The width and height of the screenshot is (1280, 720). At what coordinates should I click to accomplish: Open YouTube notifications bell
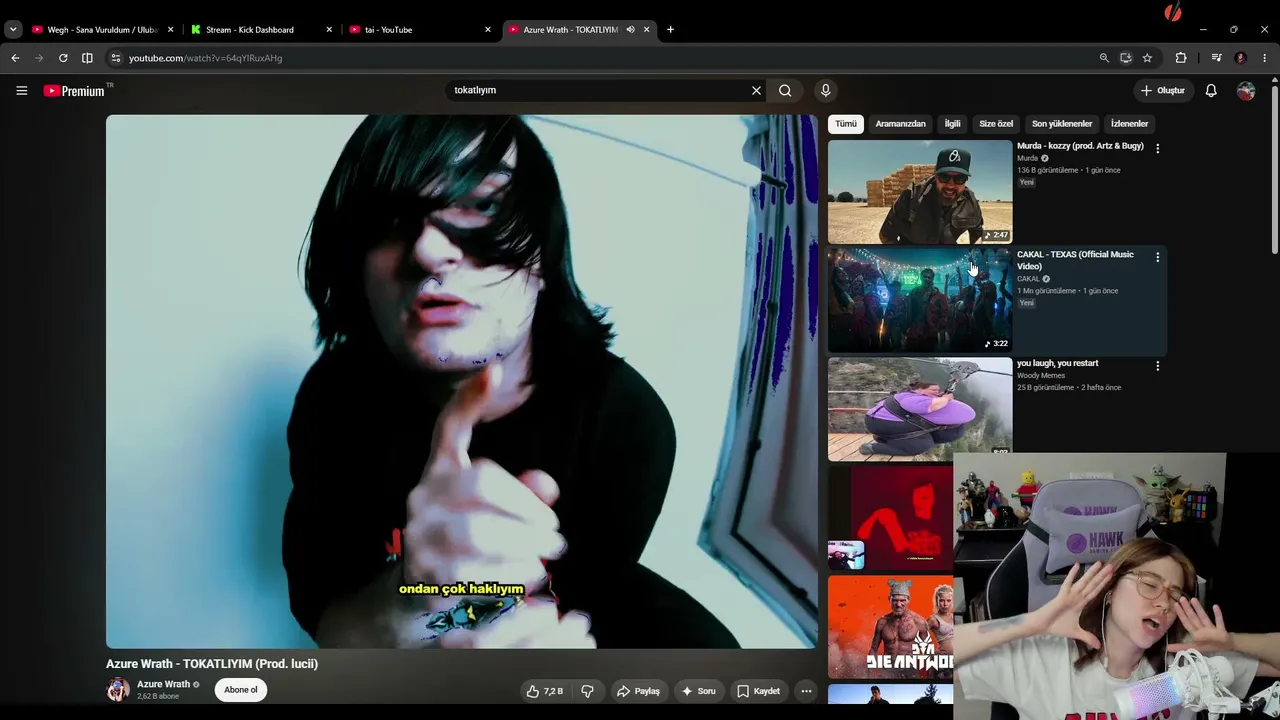[x=1211, y=90]
